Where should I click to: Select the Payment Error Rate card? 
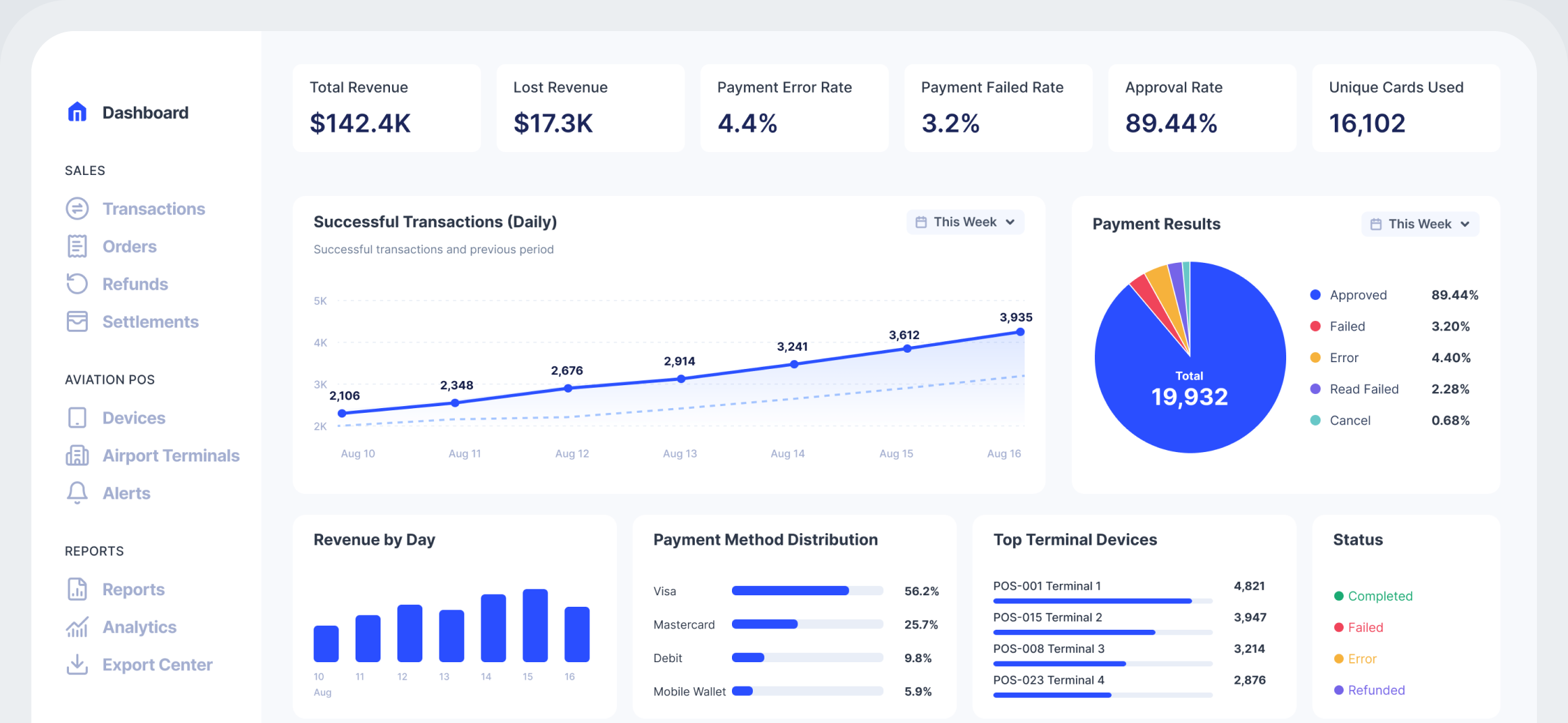(794, 108)
